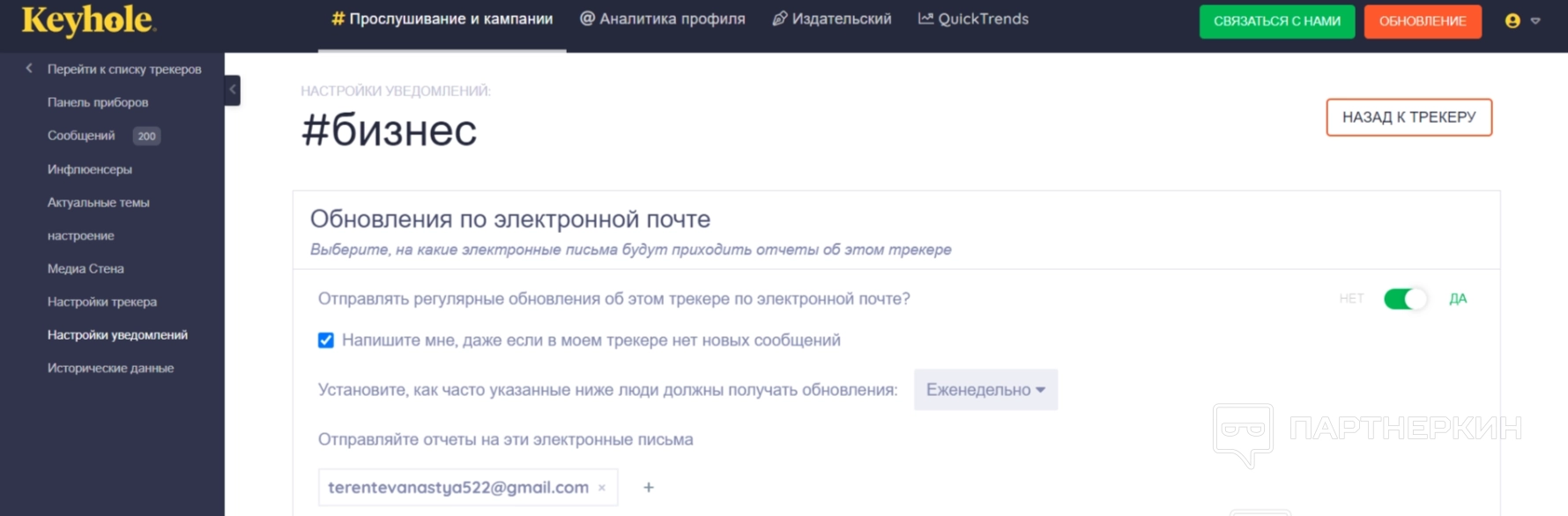Remove terentevanastya522@gmail.com with the x icon

(x=602, y=488)
